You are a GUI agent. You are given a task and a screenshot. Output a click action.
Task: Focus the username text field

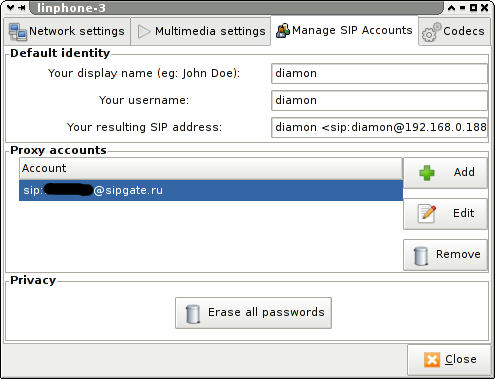[379, 100]
